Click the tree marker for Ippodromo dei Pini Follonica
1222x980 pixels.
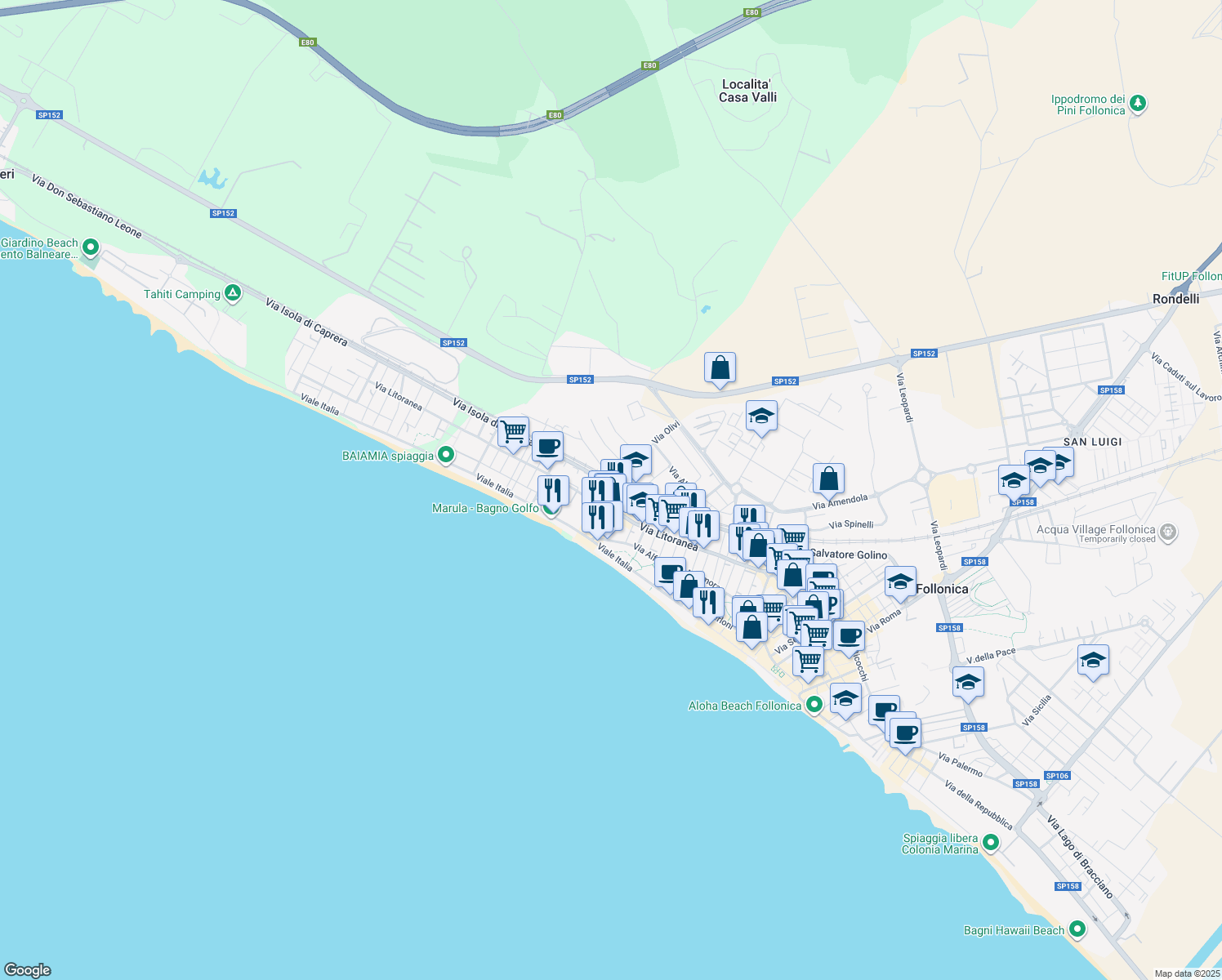coord(1137,105)
